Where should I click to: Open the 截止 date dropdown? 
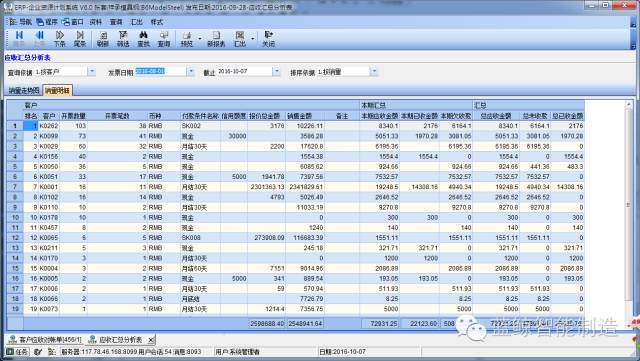[x=276, y=72]
